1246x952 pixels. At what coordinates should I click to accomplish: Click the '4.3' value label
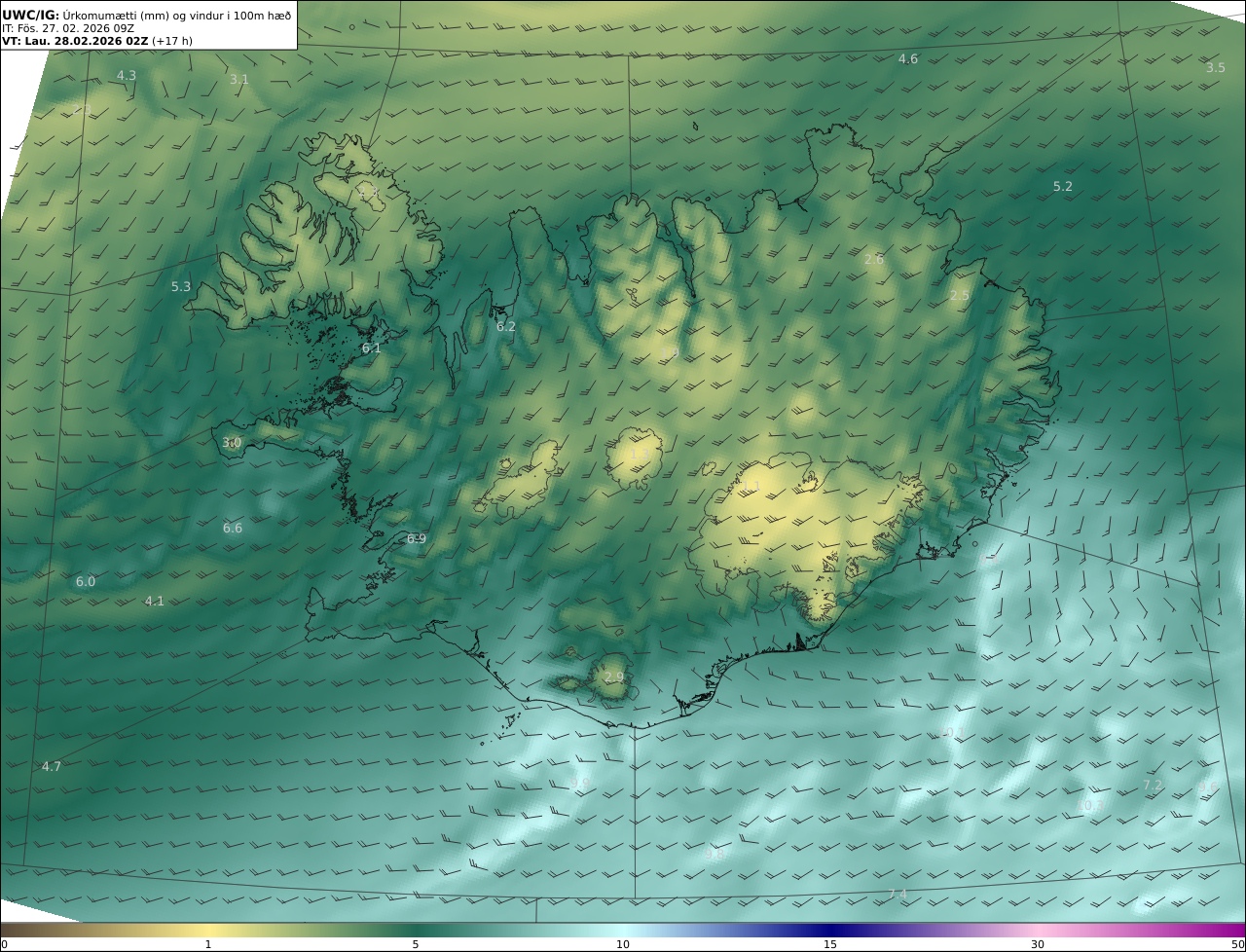coord(127,75)
